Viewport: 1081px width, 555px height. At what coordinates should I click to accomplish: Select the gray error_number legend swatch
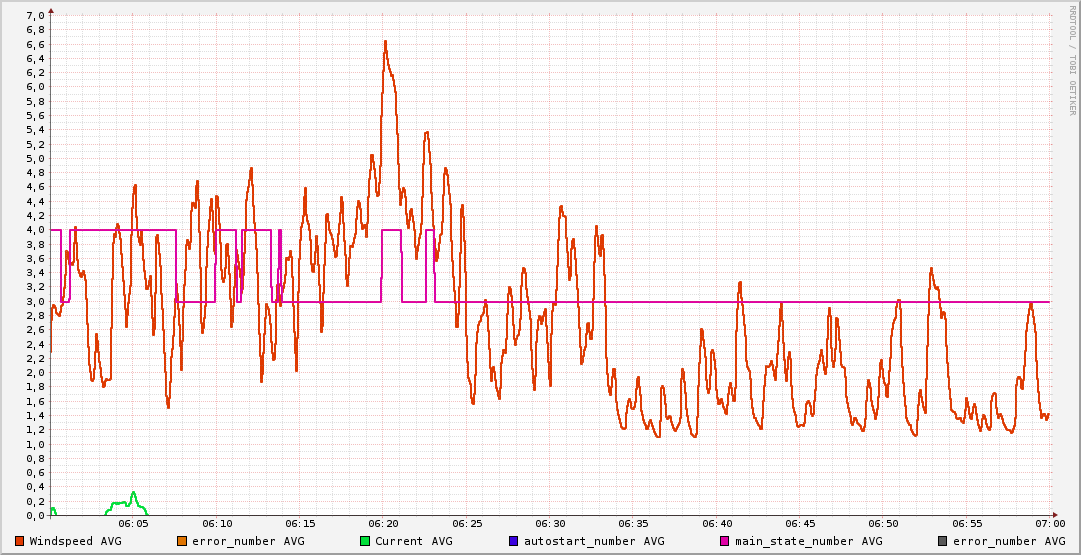[943, 541]
